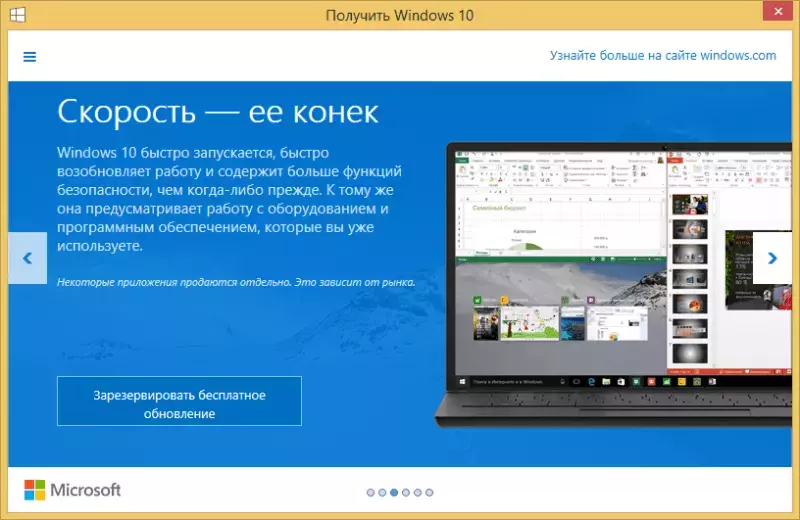Click the window title 'Получить Windows 10'
Image resolution: width=800 pixels, height=520 pixels.
coord(399,15)
